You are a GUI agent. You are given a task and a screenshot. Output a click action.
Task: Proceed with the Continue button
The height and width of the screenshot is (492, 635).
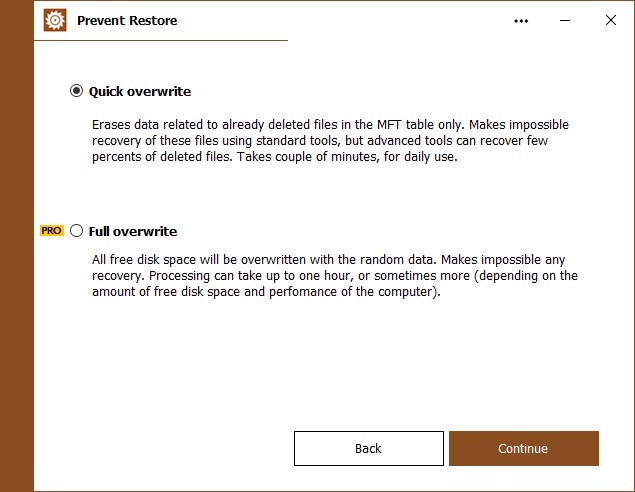[x=523, y=448]
